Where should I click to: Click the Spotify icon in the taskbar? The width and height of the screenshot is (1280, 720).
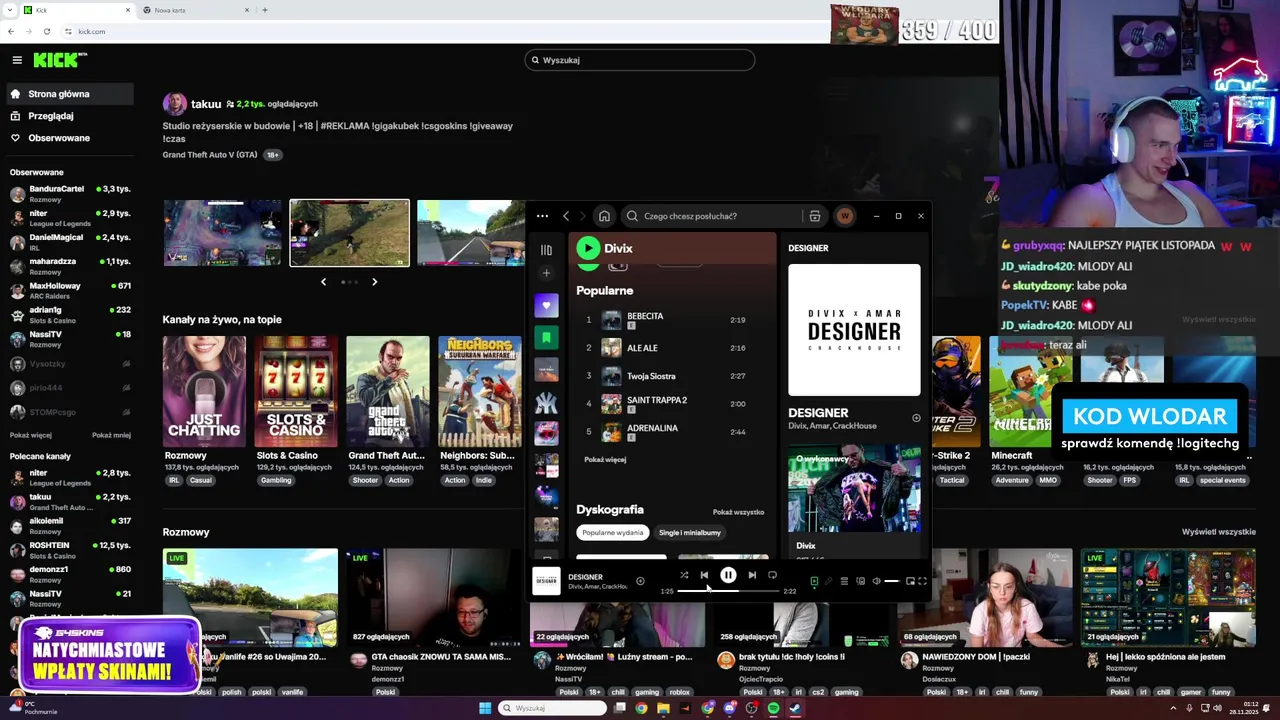(773, 708)
